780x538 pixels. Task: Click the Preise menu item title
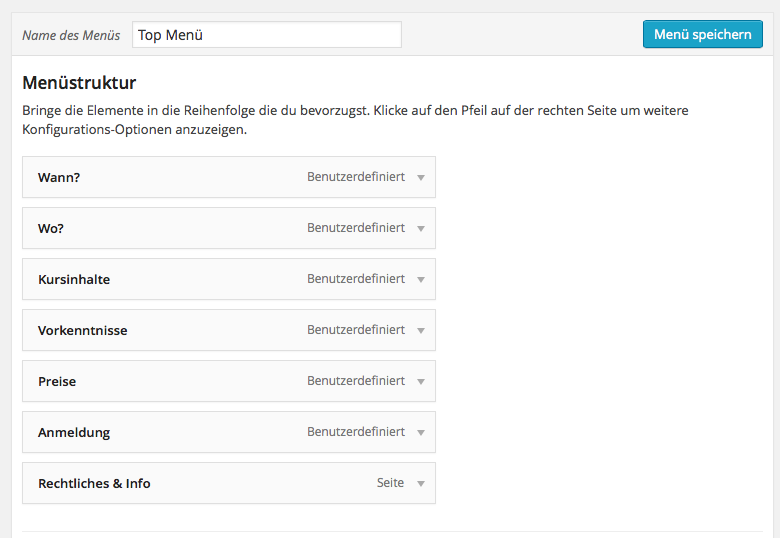click(x=57, y=381)
